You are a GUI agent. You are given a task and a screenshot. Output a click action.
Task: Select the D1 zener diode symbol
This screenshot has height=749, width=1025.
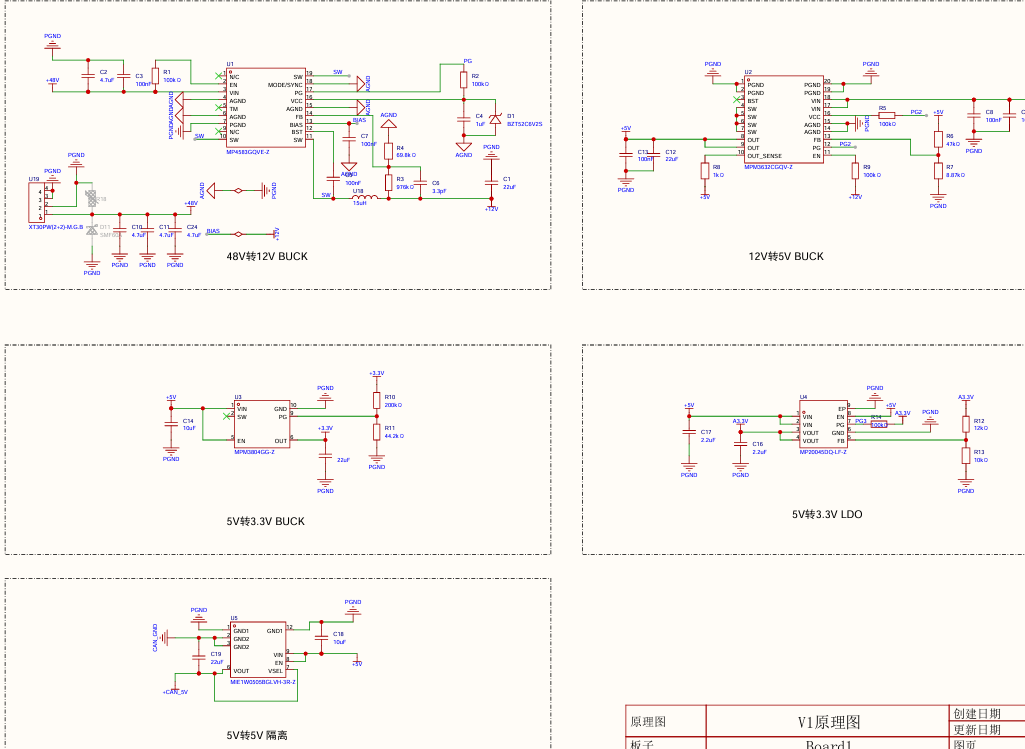click(496, 119)
